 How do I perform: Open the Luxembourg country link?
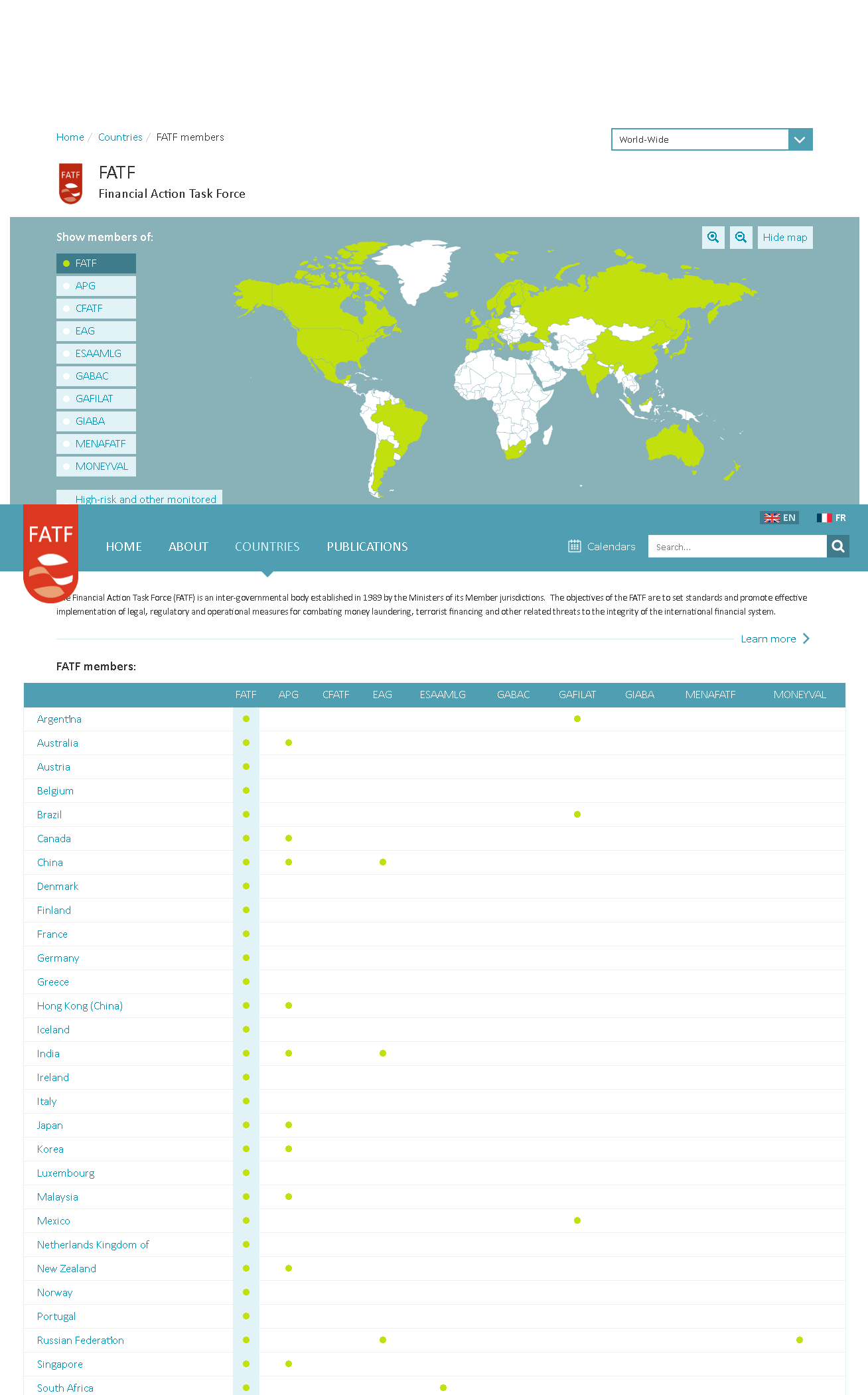[66, 1173]
